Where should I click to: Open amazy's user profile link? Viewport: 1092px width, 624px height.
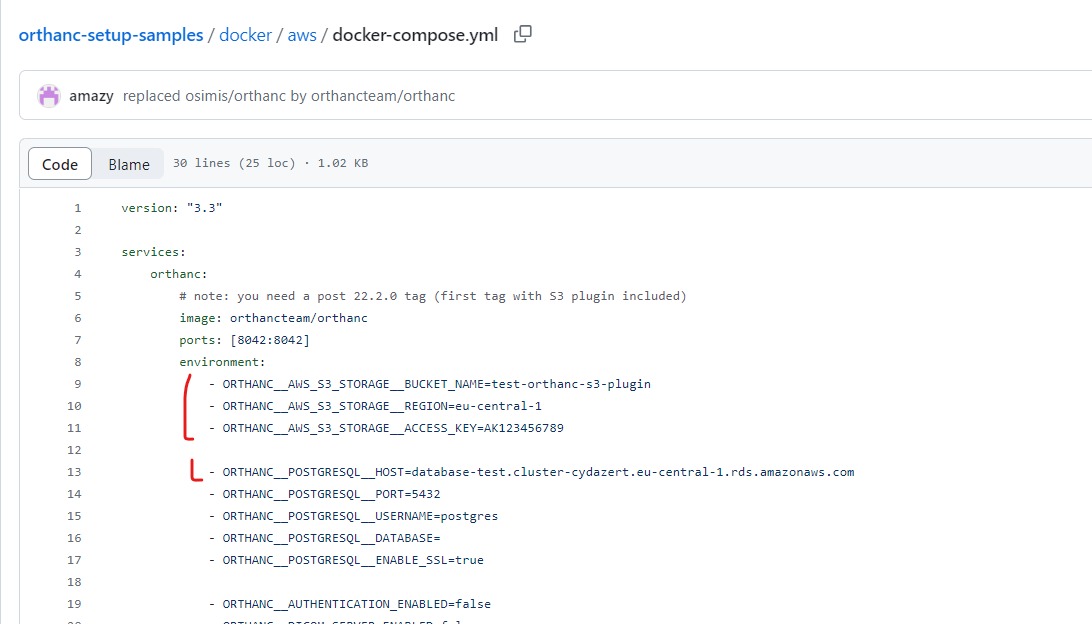(91, 95)
